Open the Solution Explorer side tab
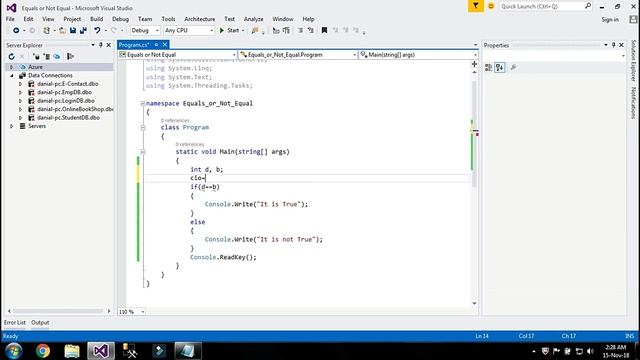Viewport: 640px width, 360px height. [x=633, y=60]
